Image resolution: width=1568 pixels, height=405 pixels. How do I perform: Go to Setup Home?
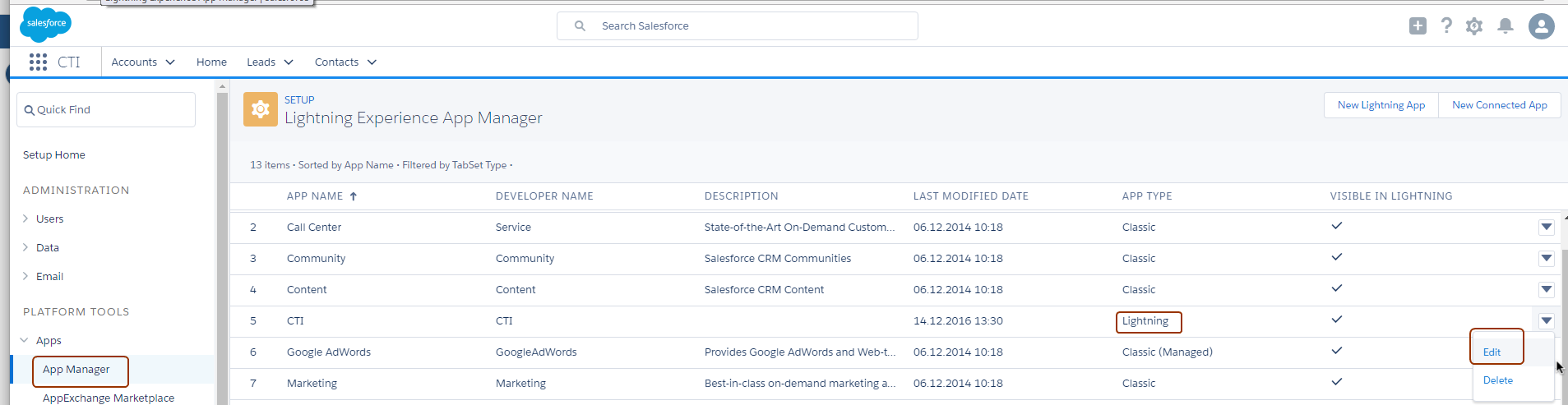(x=53, y=154)
